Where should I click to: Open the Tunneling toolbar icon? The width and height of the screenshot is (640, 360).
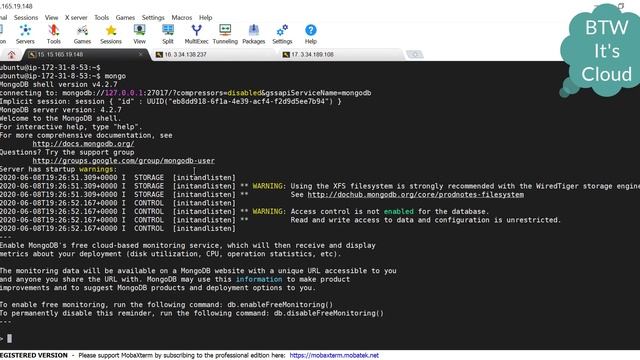coord(225,34)
